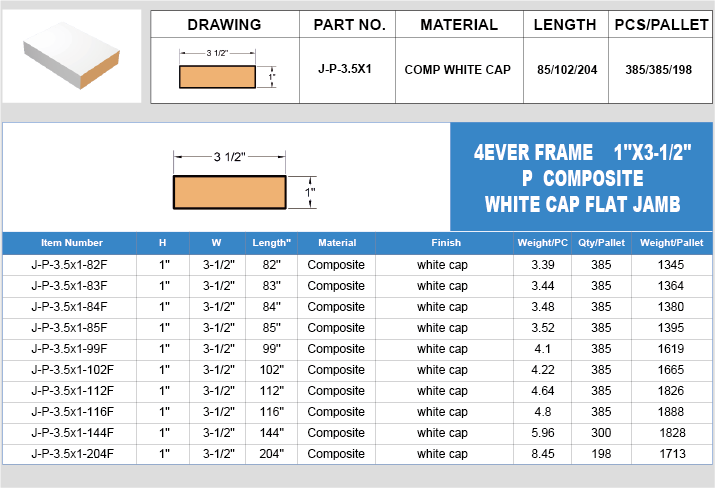This screenshot has height=488, width=715.
Task: Click the PCS/PALLET header
Action: click(661, 25)
